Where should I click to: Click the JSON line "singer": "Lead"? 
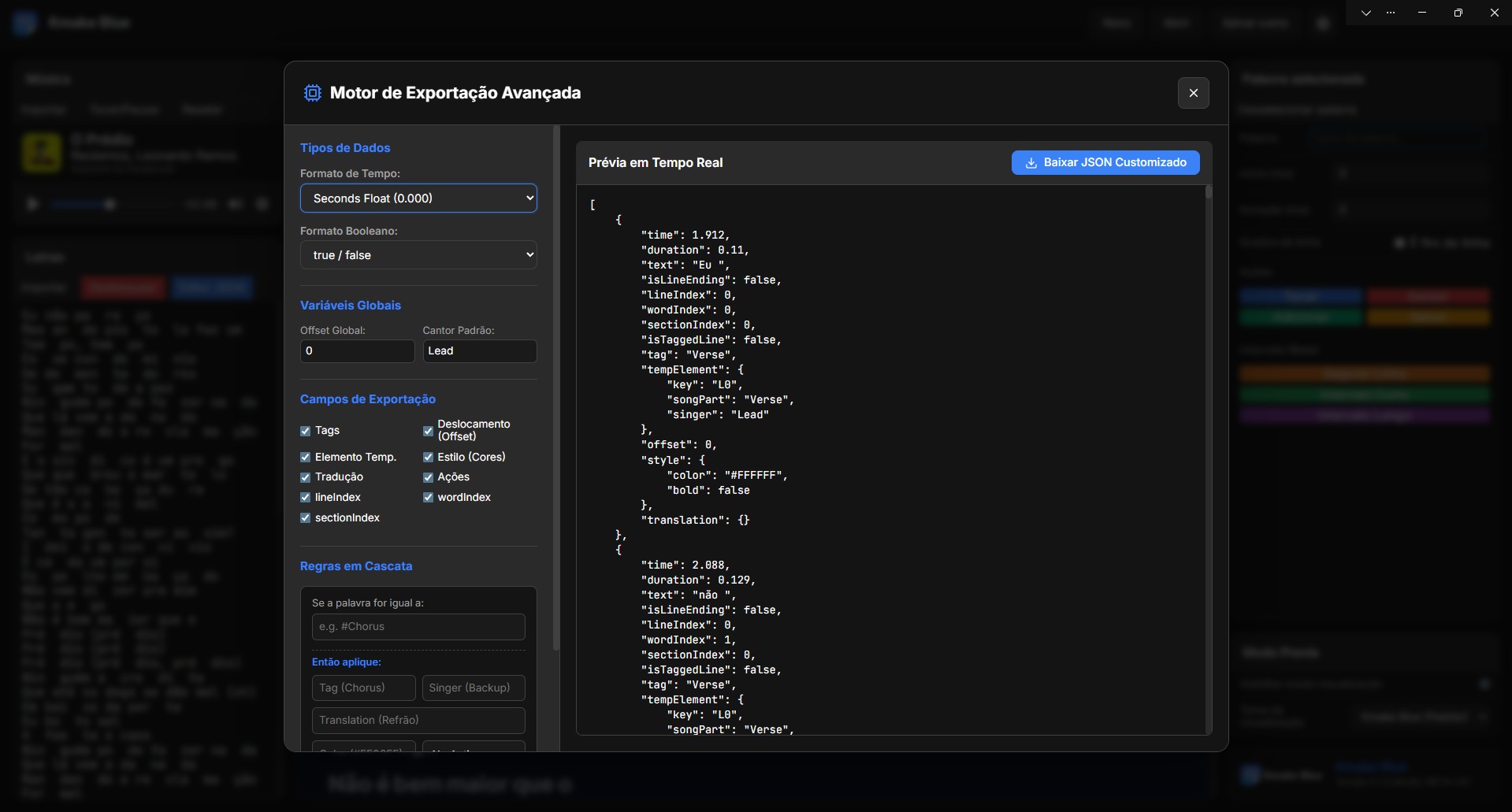(x=718, y=414)
